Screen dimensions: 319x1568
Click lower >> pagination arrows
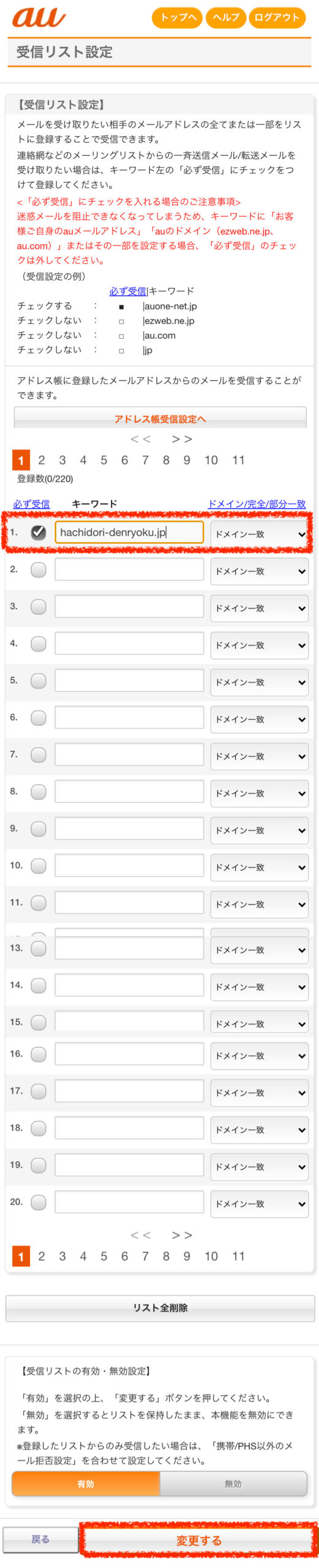click(x=182, y=1235)
